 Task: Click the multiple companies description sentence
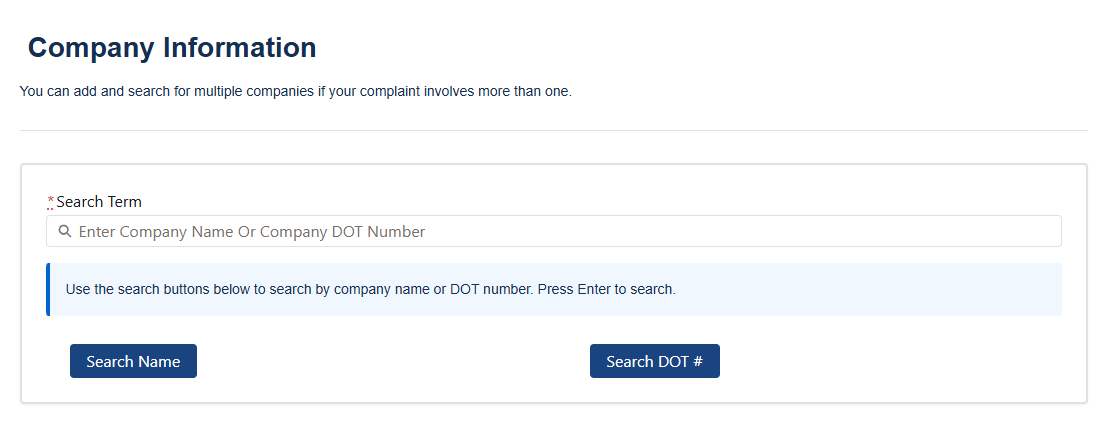295,92
